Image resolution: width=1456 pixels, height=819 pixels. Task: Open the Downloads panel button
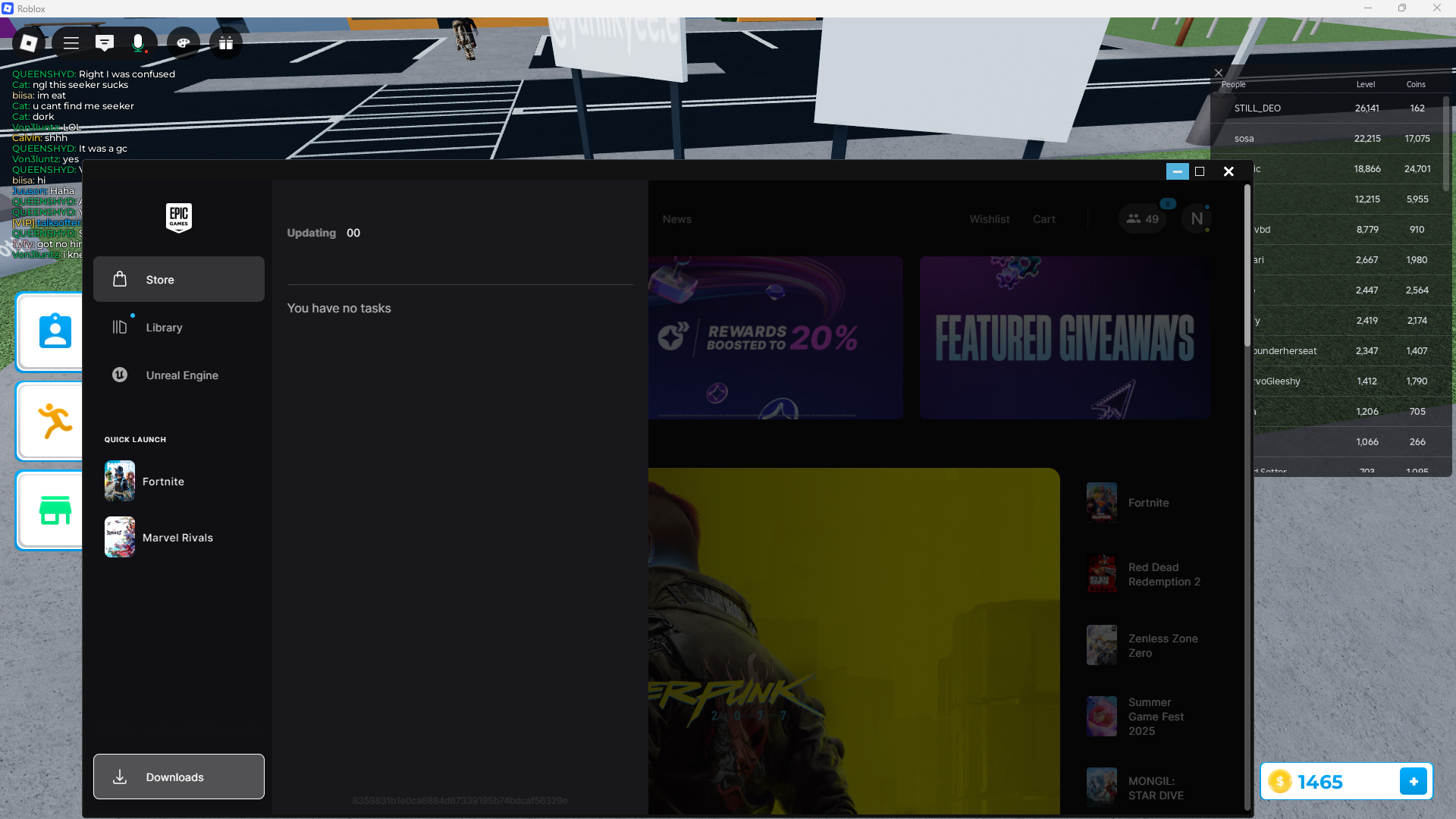click(x=179, y=777)
